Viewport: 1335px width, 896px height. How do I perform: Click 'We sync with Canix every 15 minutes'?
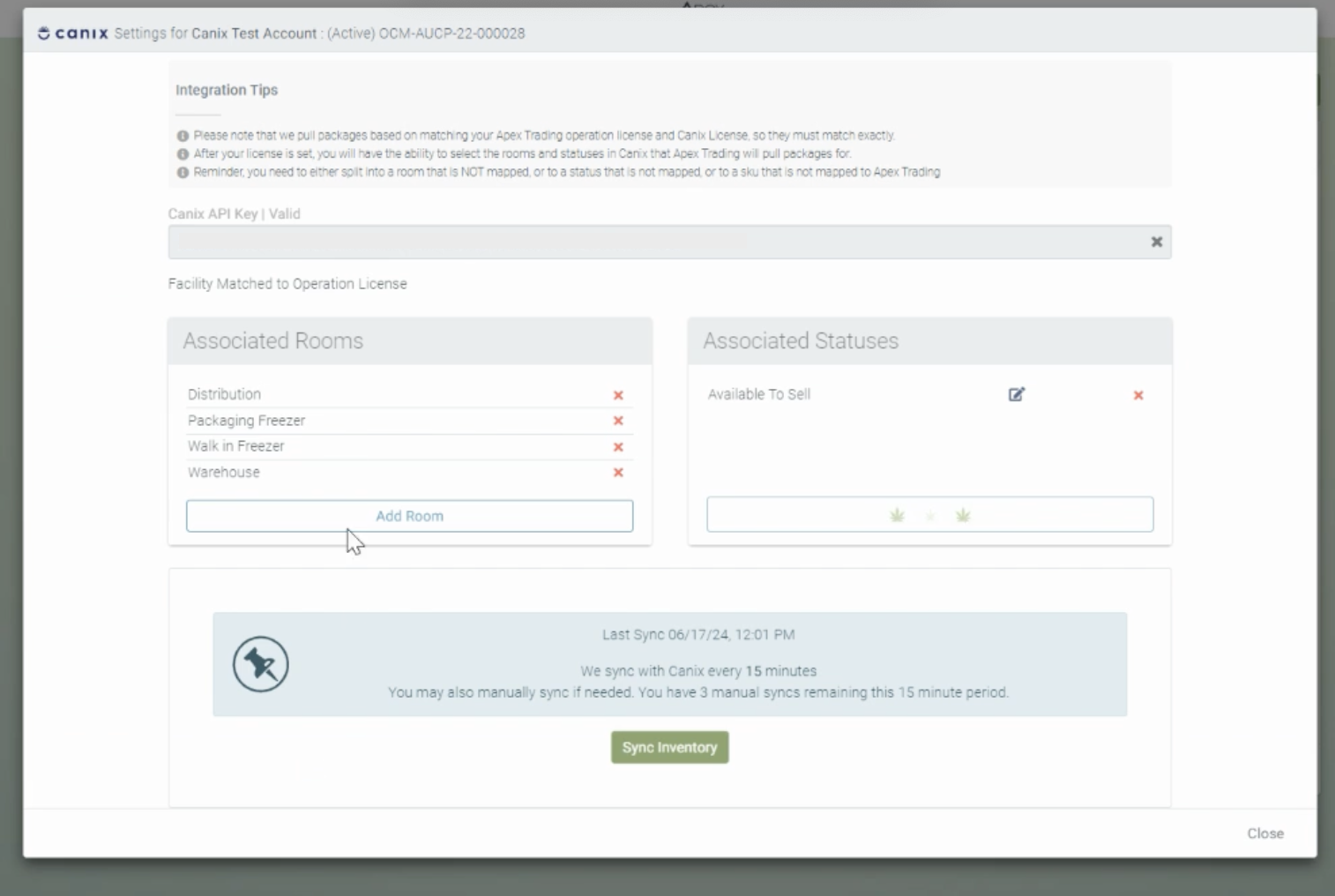[698, 671]
